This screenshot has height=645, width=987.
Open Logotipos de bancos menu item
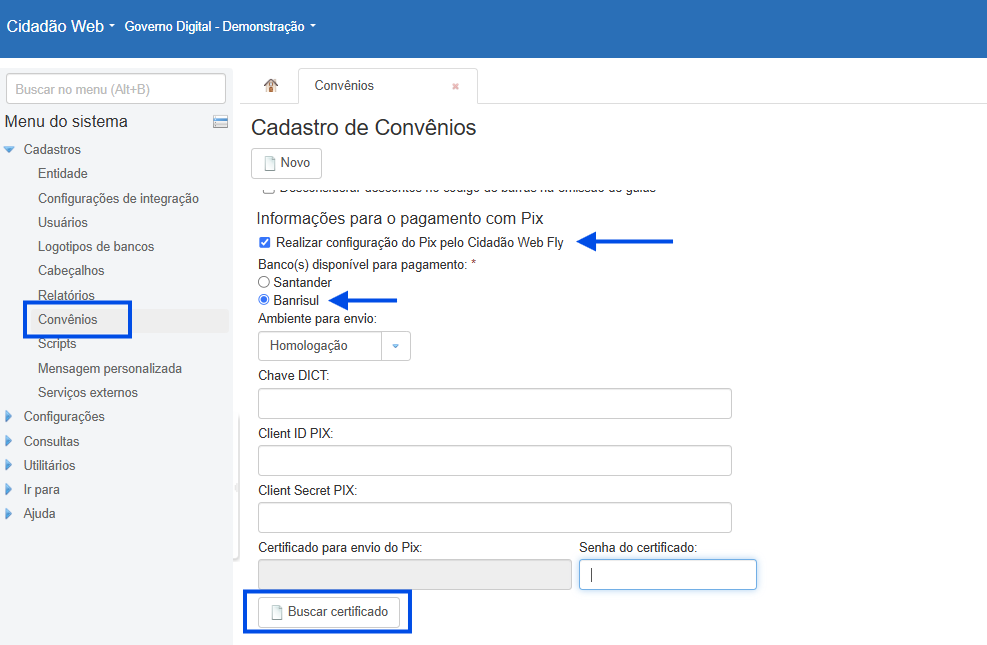pyautogui.click(x=96, y=247)
